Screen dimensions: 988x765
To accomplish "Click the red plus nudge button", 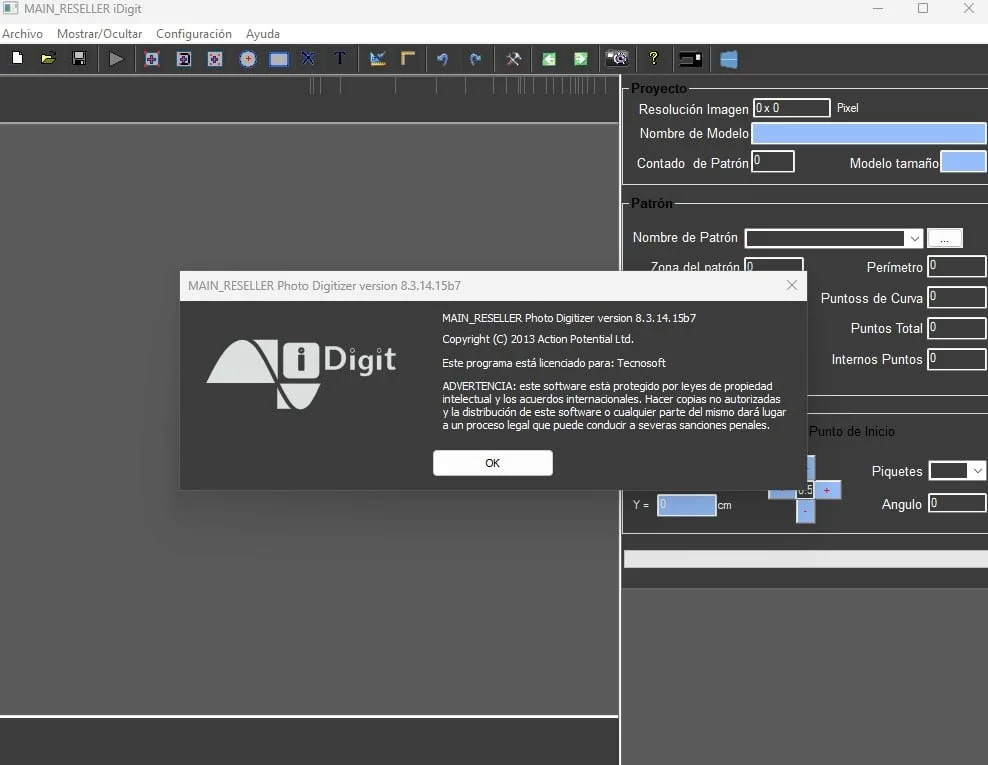I will pos(827,490).
